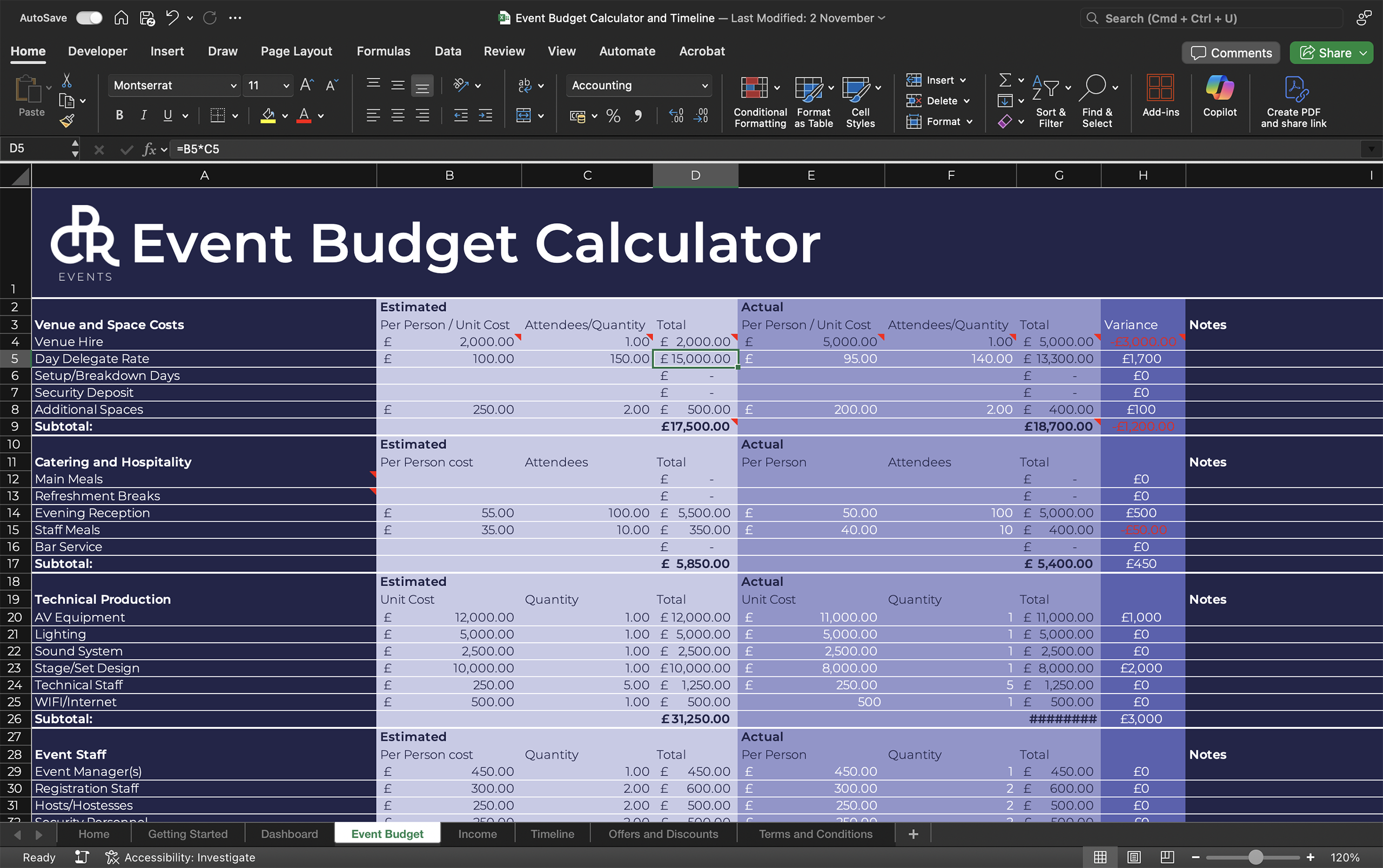1383x868 pixels.
Task: Toggle the AutoSave switch
Action: 89,18
